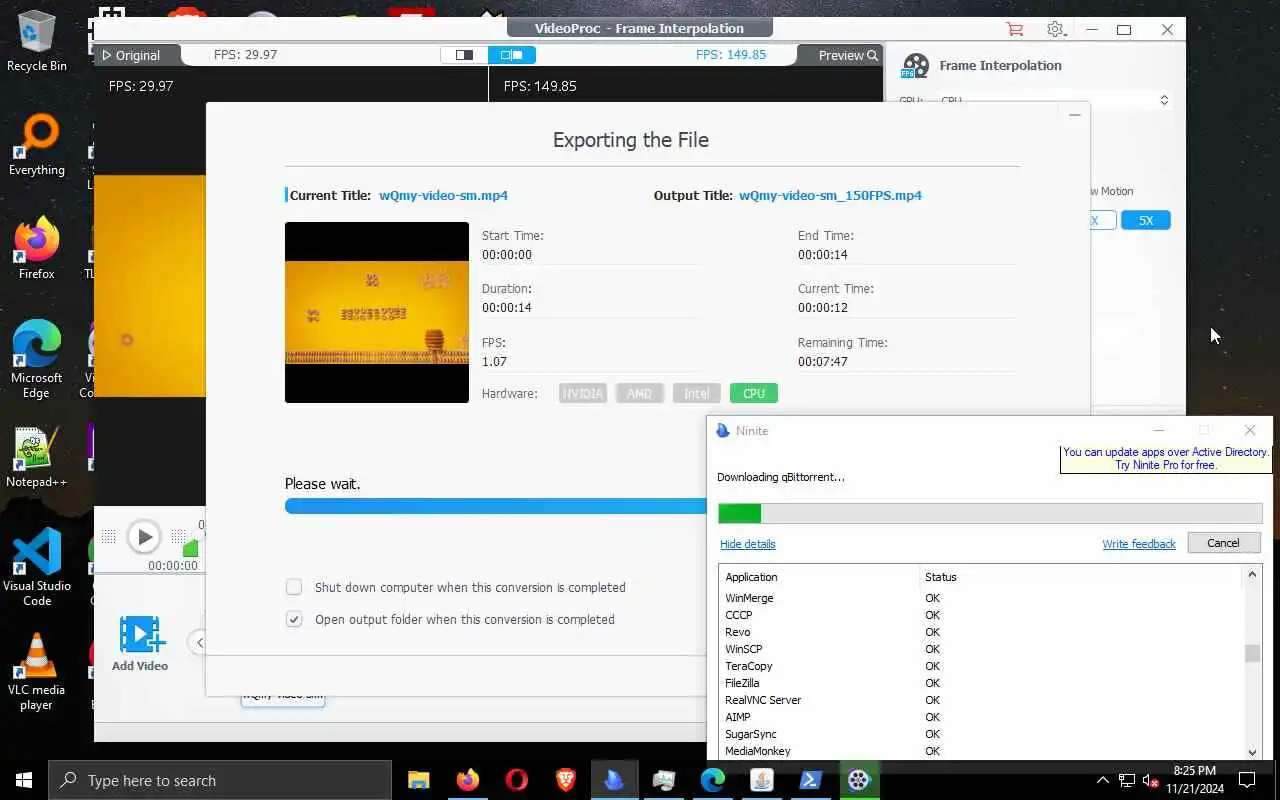
Task: Select the 5X slow motion option
Action: (x=1146, y=220)
